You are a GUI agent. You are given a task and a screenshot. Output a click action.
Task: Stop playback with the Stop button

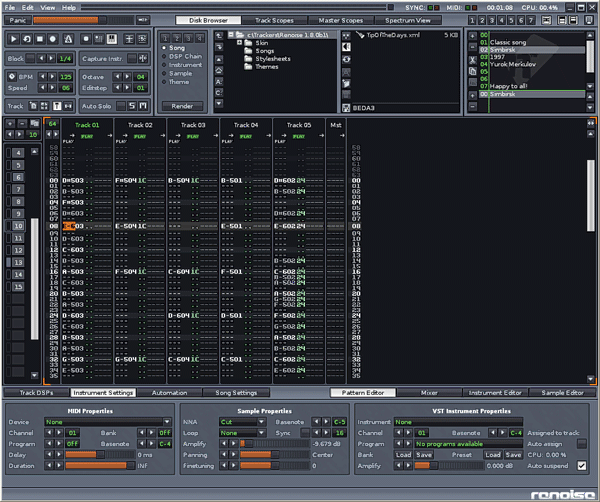coord(40,39)
